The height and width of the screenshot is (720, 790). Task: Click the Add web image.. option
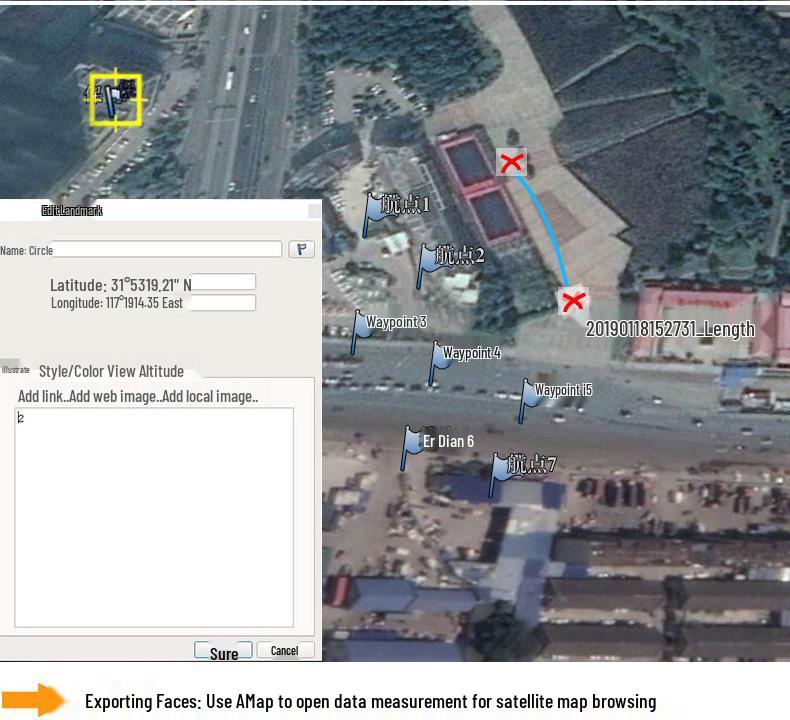[114, 397]
